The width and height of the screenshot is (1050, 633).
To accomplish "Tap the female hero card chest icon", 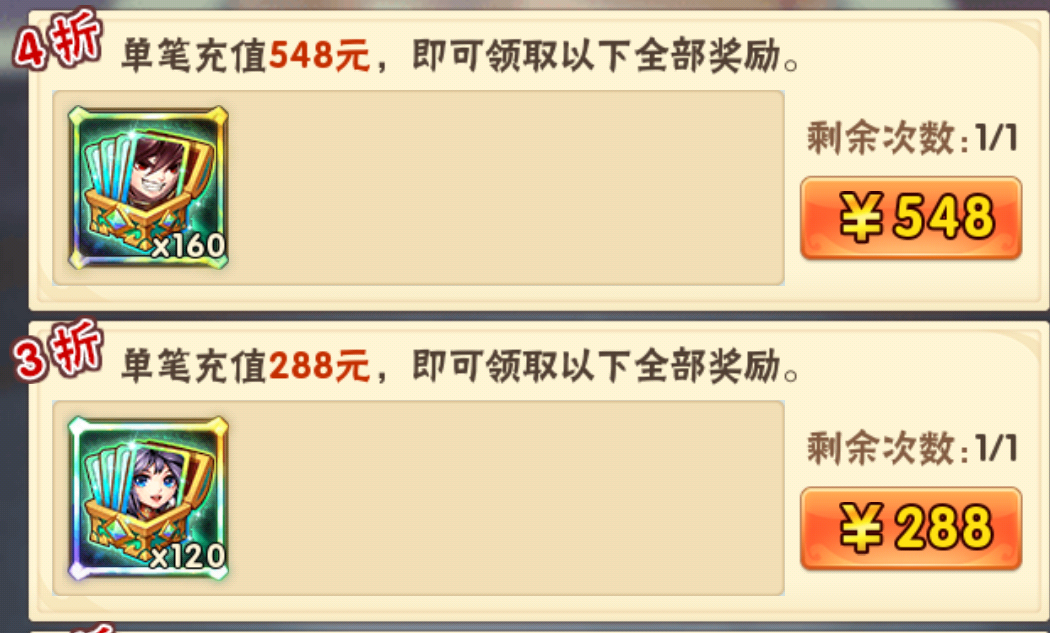I will (148, 498).
